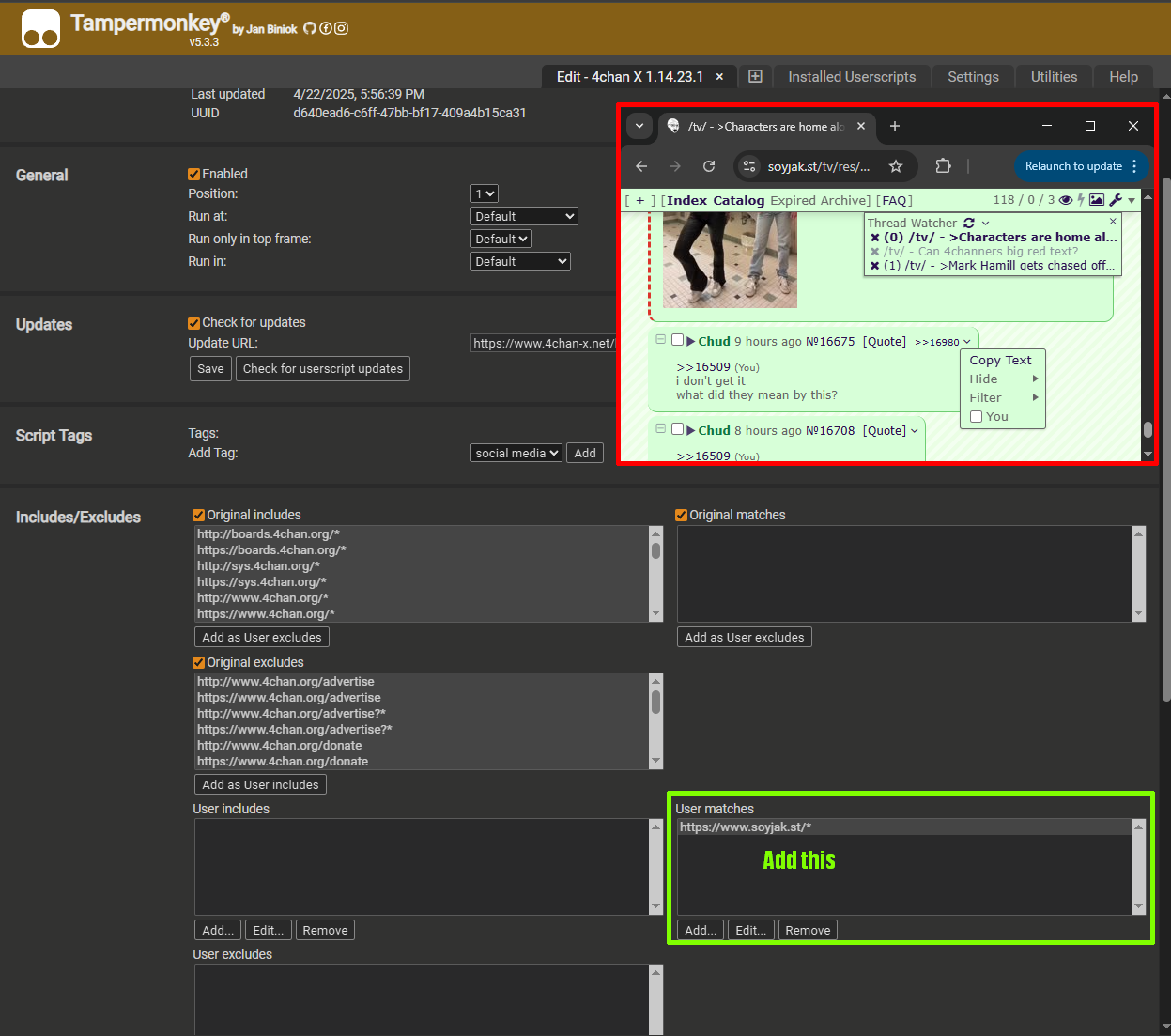
Task: Toggle the thread watcher eye icon
Action: pos(1066,200)
